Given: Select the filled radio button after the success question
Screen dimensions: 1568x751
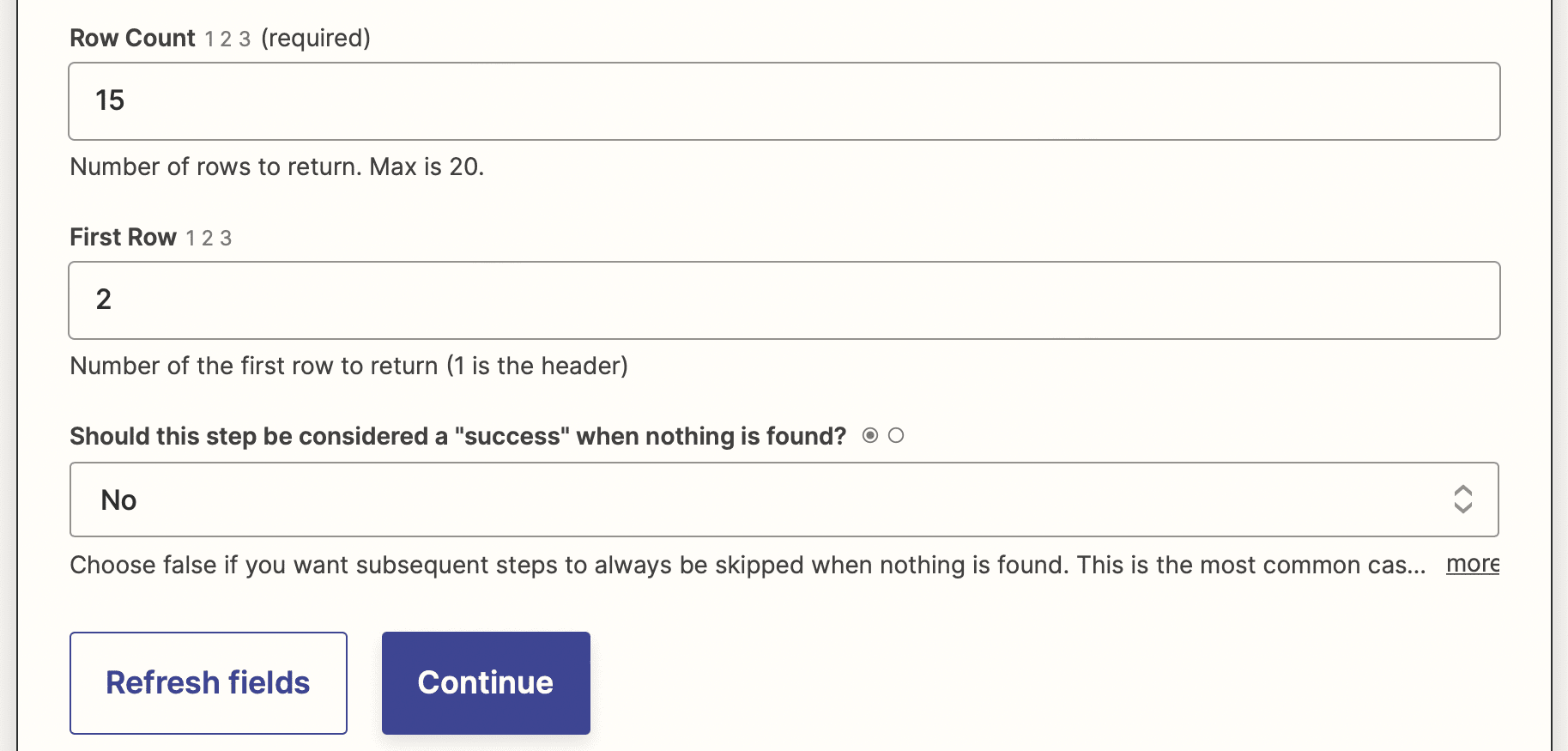Looking at the screenshot, I should [870, 435].
